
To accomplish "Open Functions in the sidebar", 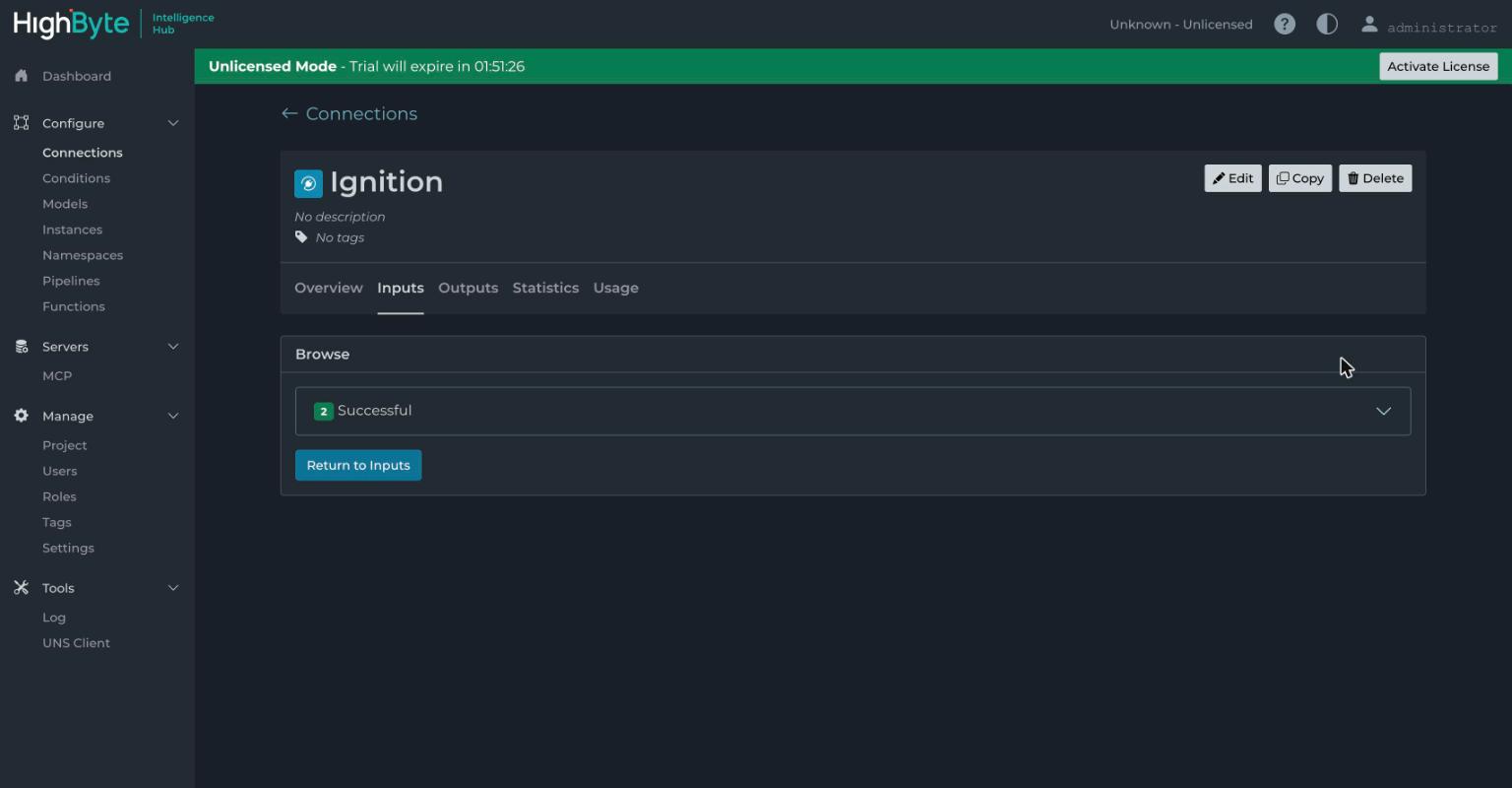I will pyautogui.click(x=74, y=306).
